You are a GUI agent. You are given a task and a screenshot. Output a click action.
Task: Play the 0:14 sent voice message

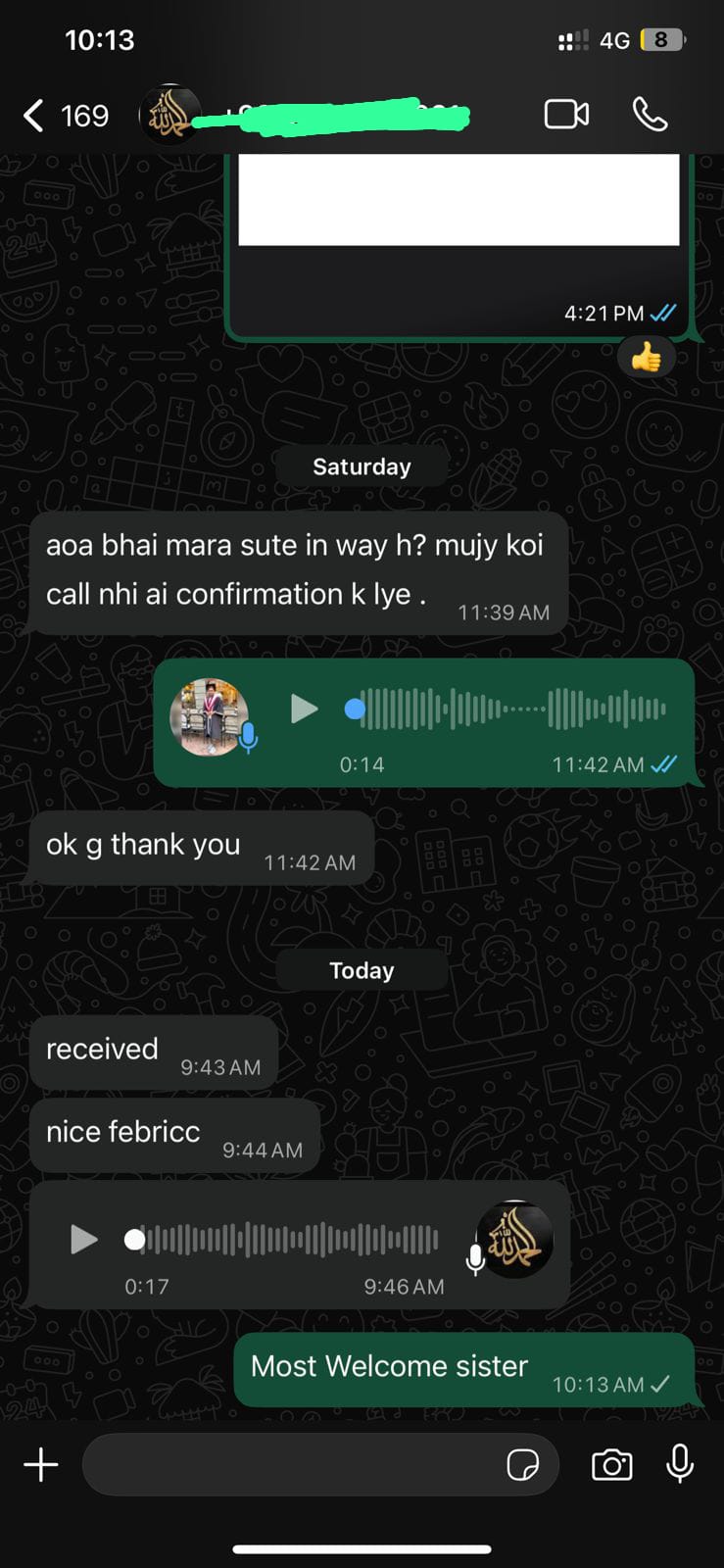coord(305,709)
